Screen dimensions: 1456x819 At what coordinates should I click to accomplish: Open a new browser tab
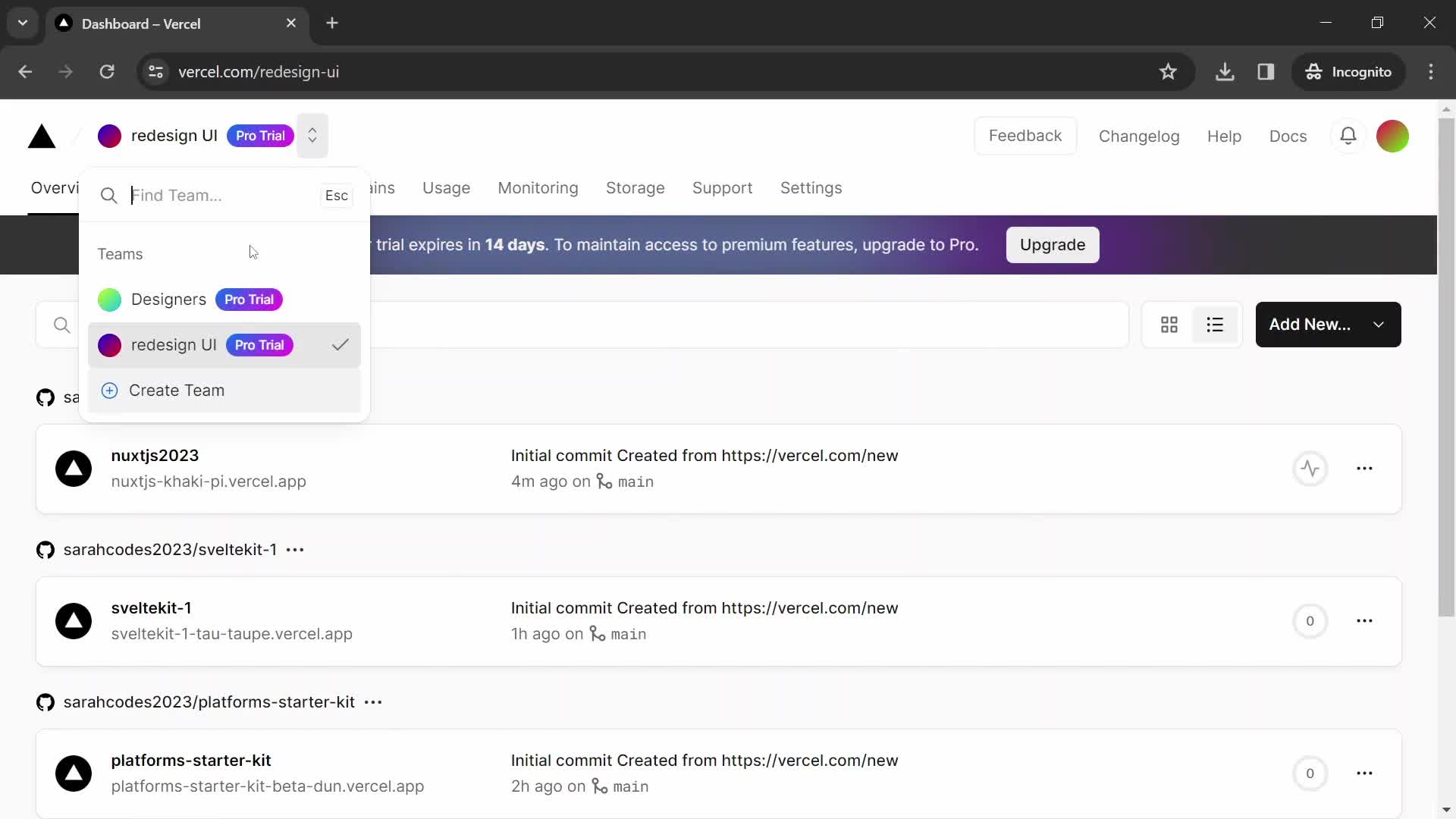[x=332, y=23]
